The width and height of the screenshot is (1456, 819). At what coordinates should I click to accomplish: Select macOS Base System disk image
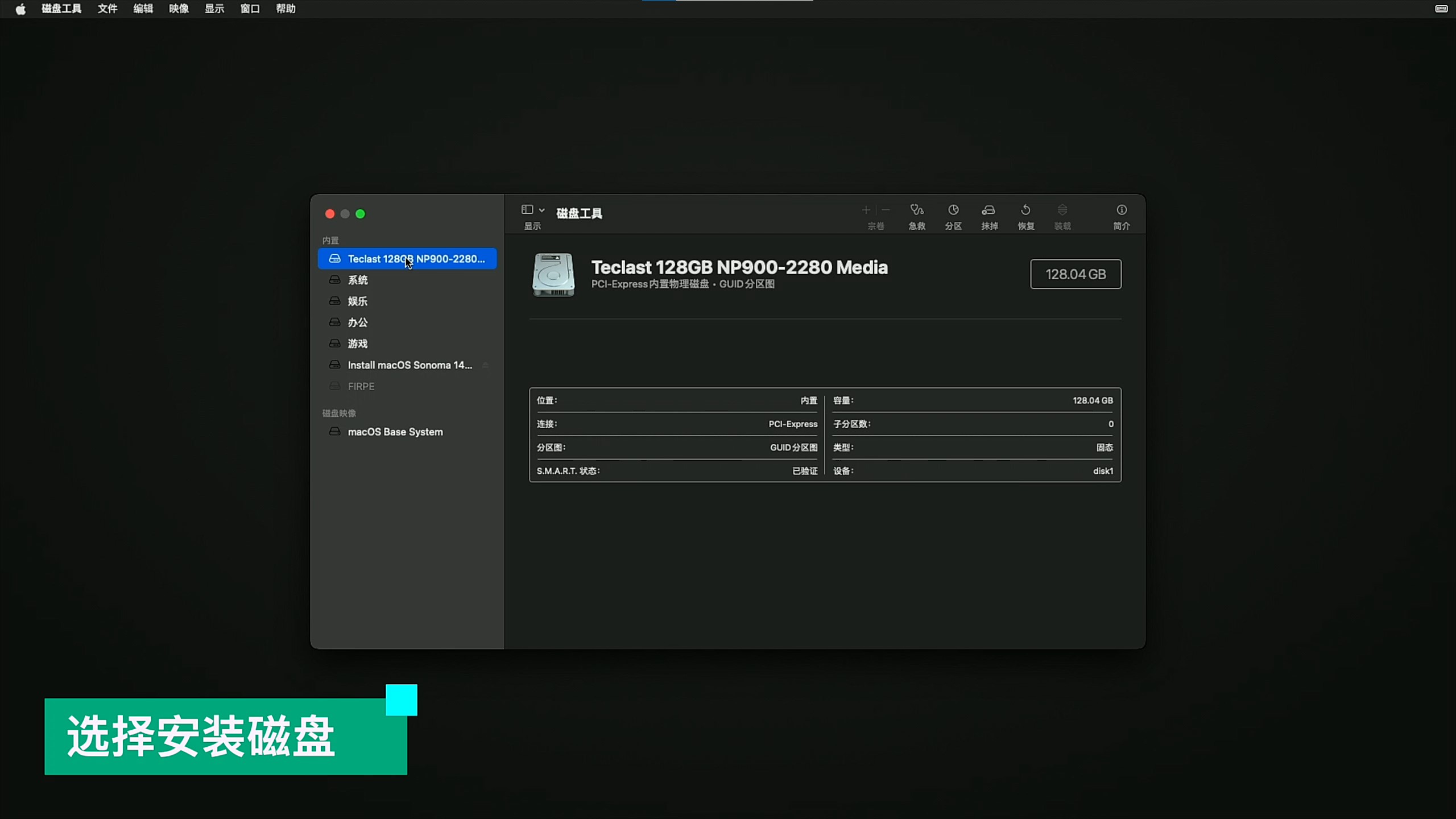[395, 432]
